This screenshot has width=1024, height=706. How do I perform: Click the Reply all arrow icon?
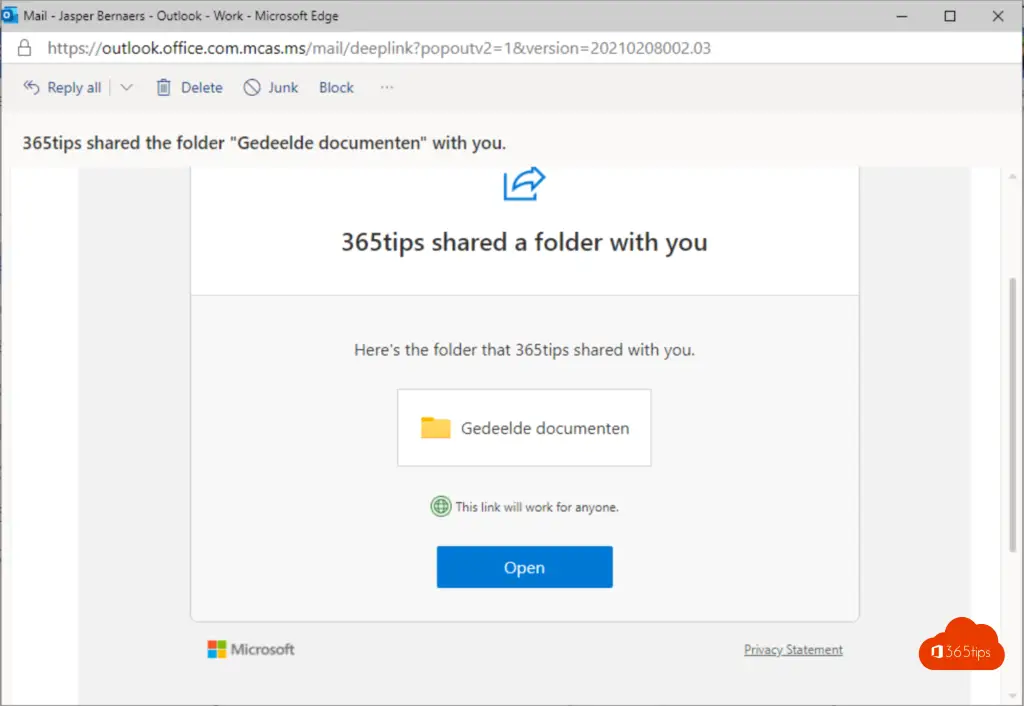[31, 88]
